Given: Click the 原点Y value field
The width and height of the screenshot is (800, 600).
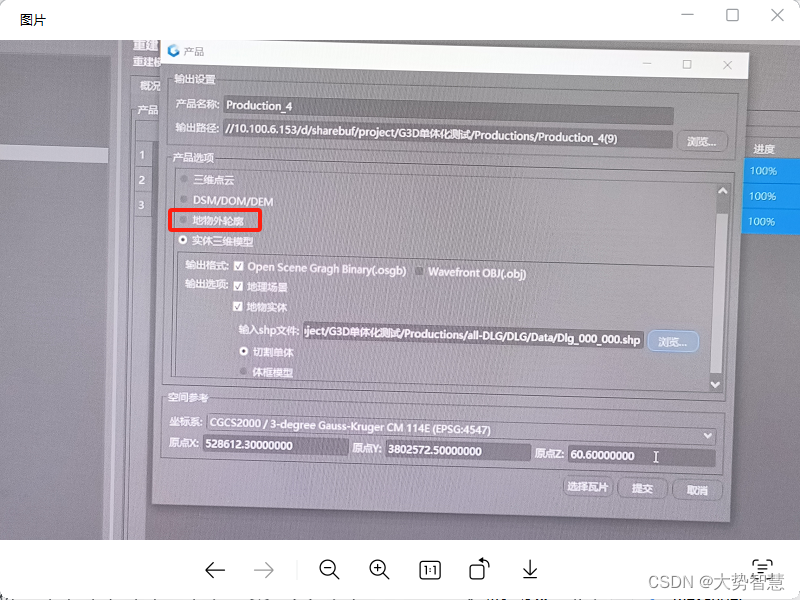Looking at the screenshot, I should (x=457, y=450).
